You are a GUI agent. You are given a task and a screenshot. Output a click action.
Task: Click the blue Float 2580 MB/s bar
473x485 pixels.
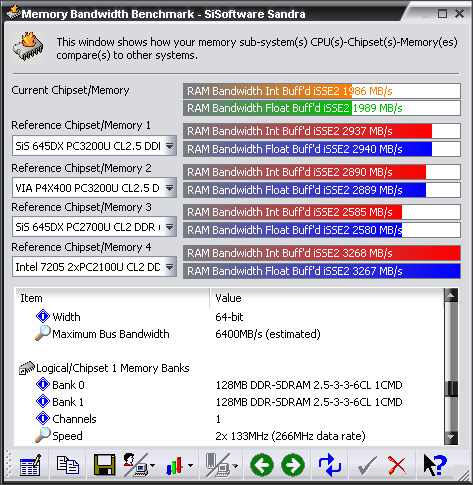(322, 230)
